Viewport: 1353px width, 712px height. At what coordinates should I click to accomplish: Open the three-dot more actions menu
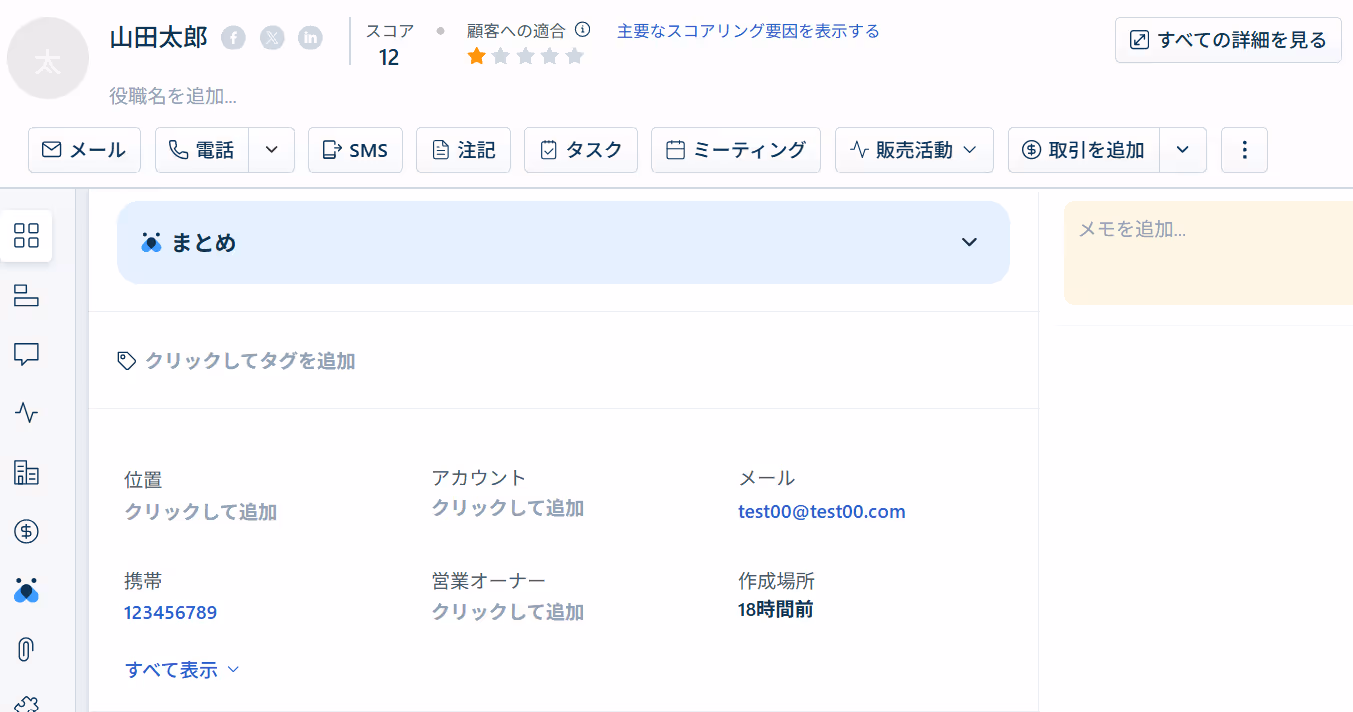pos(1245,150)
